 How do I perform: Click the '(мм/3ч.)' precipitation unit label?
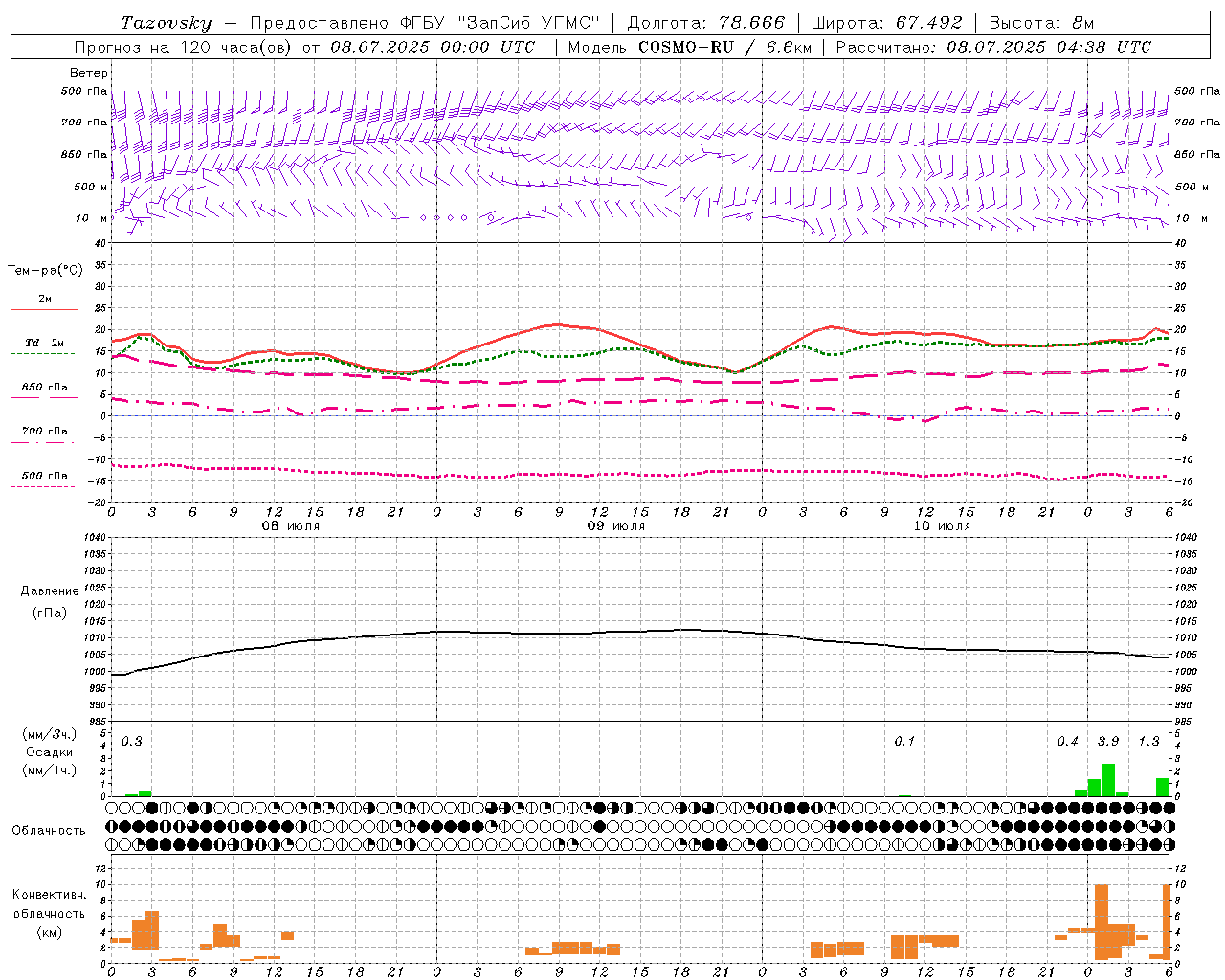(x=49, y=735)
